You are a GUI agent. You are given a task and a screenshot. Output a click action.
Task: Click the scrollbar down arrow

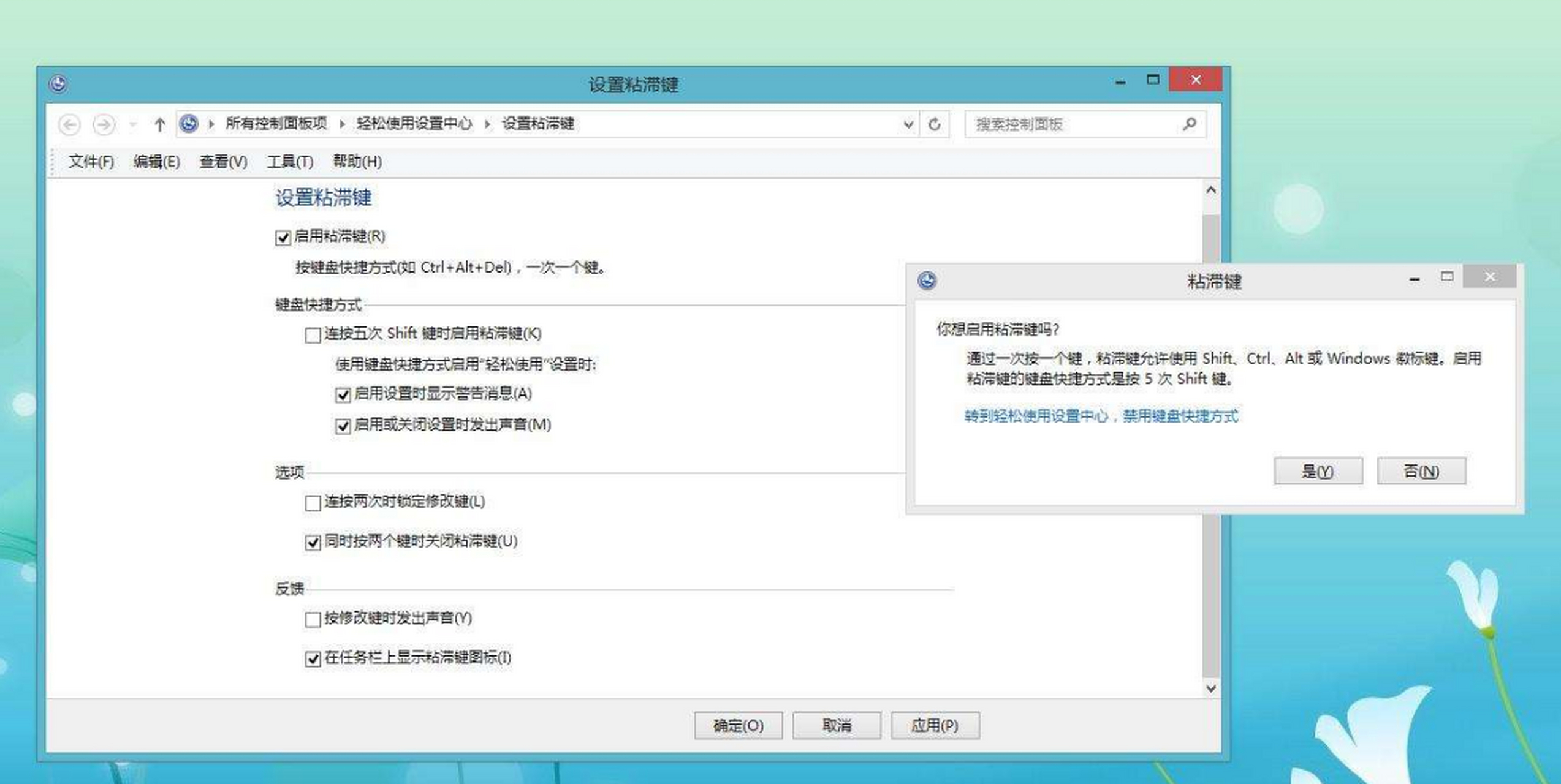coord(1210,688)
